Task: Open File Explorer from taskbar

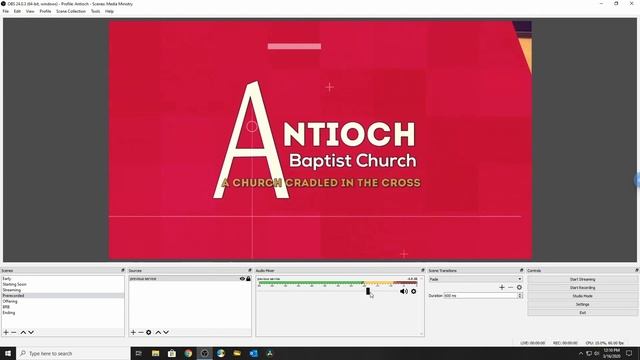Action: pyautogui.click(x=156, y=353)
